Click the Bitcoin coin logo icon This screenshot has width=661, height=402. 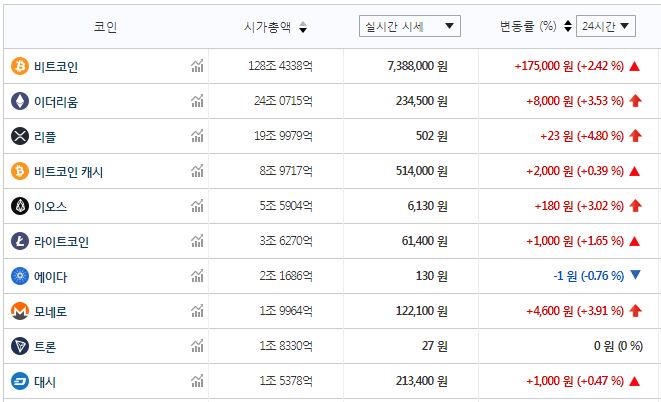(19, 66)
